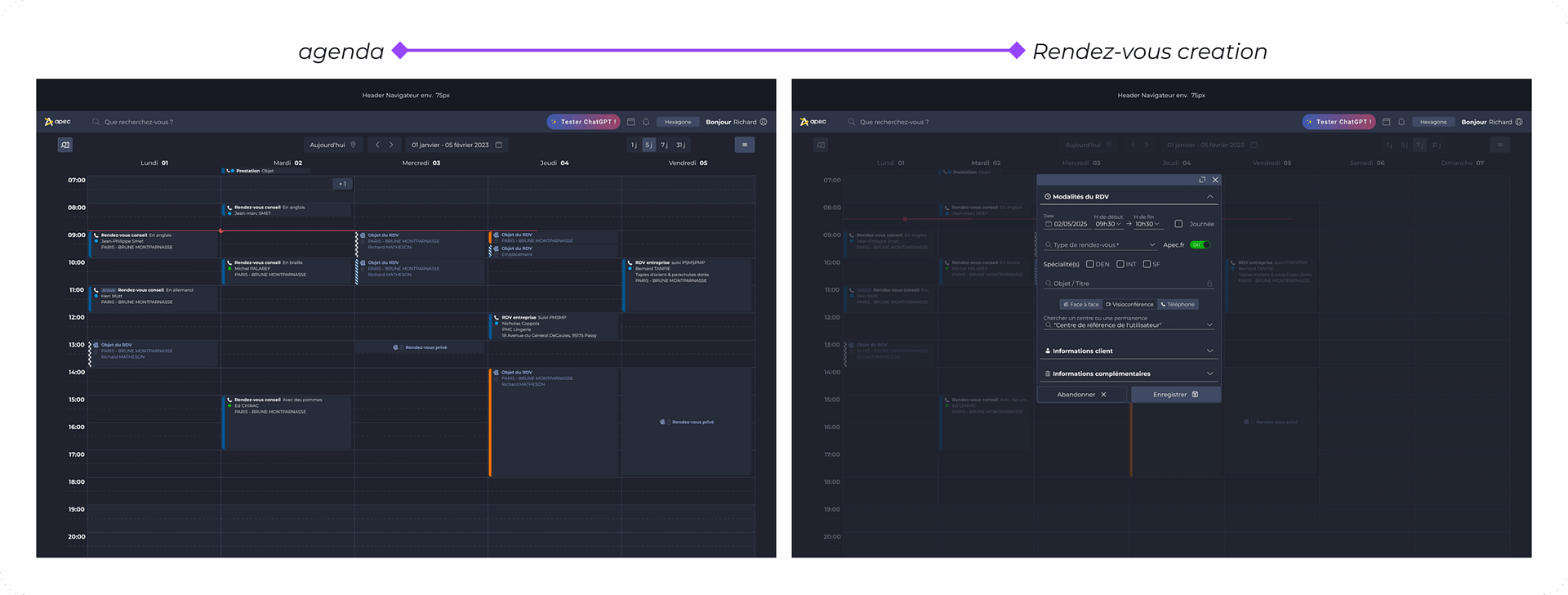Open the list menu button at the agenda's top right

744,145
